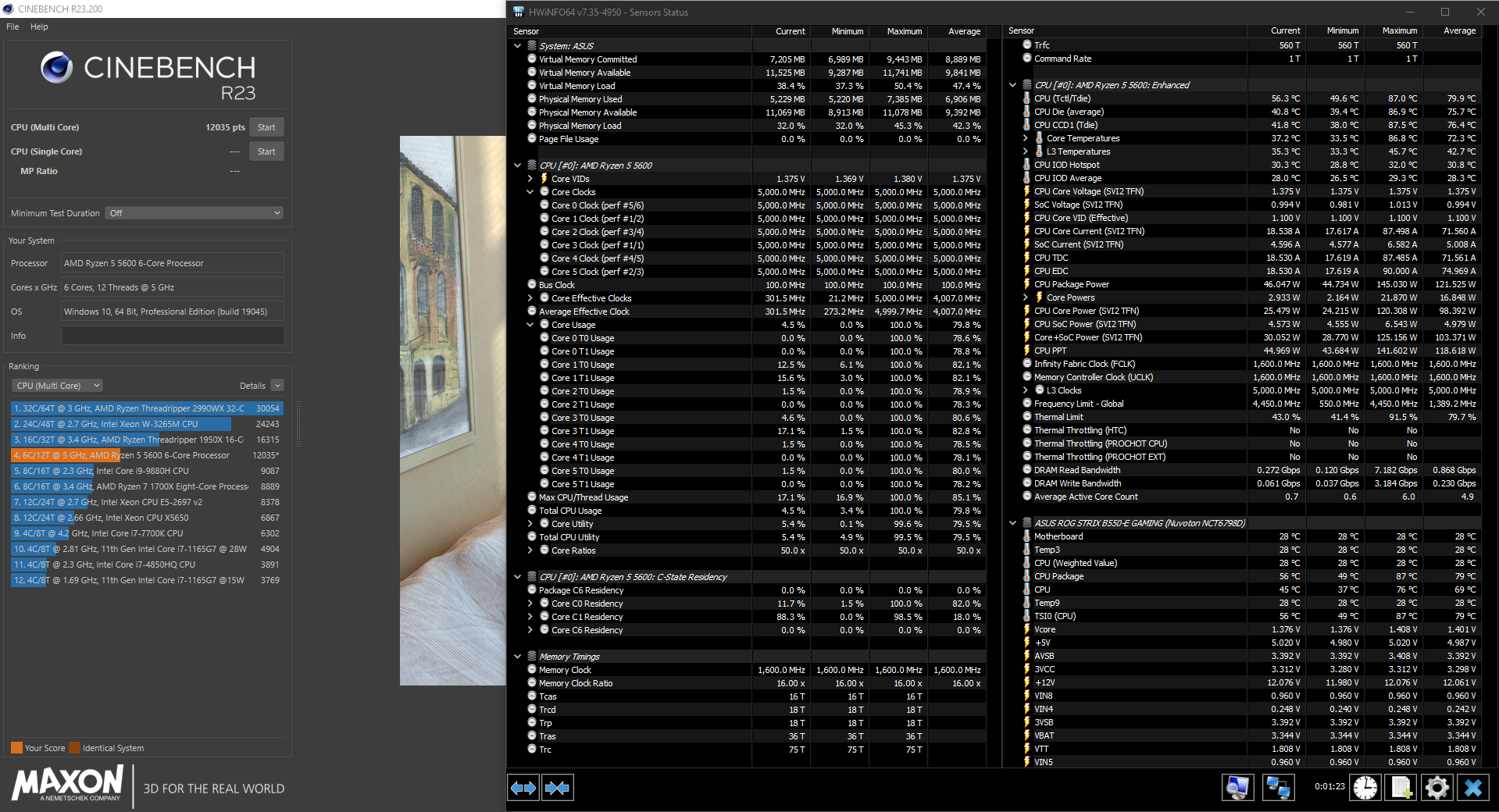This screenshot has width=1499, height=812.
Task: Click the circle icon beside Virtual Memory Committed
Action: coord(532,59)
